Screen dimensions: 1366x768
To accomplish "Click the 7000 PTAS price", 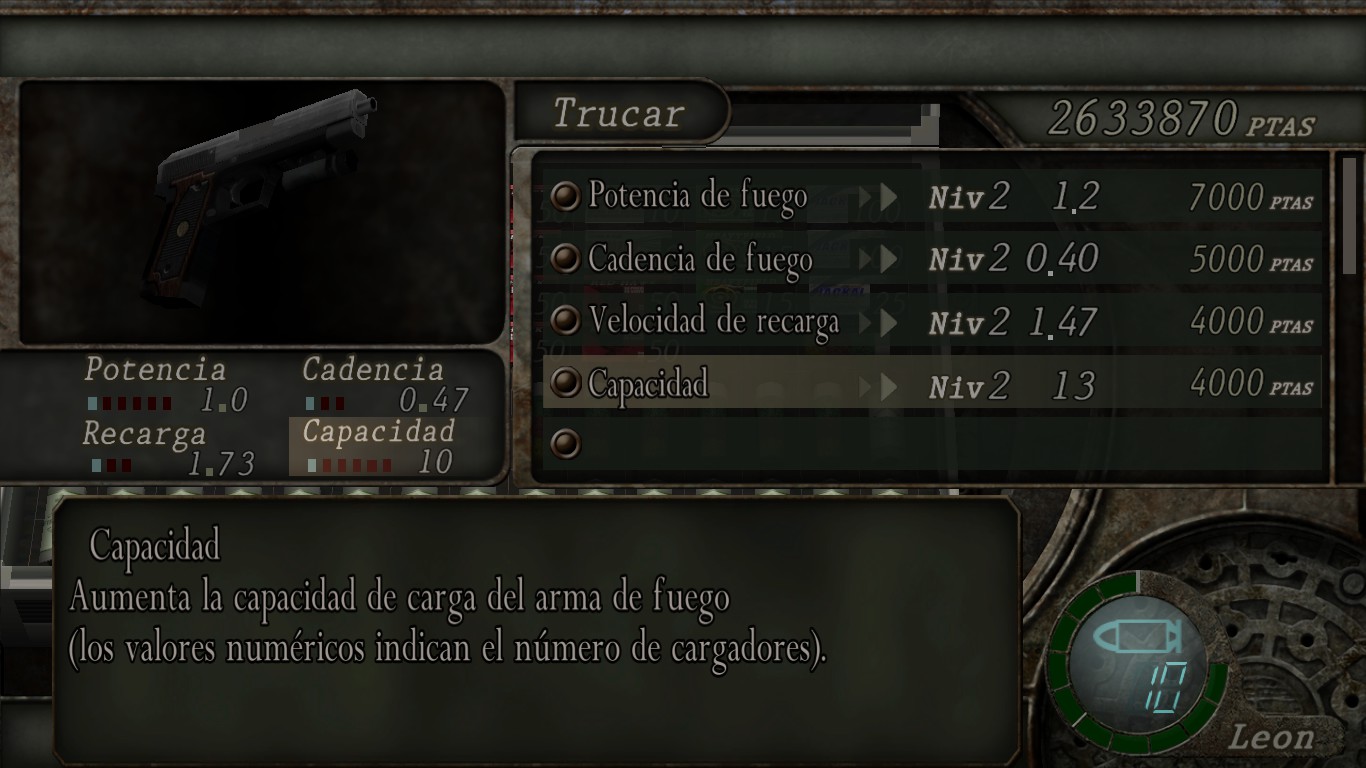I will tap(1250, 198).
